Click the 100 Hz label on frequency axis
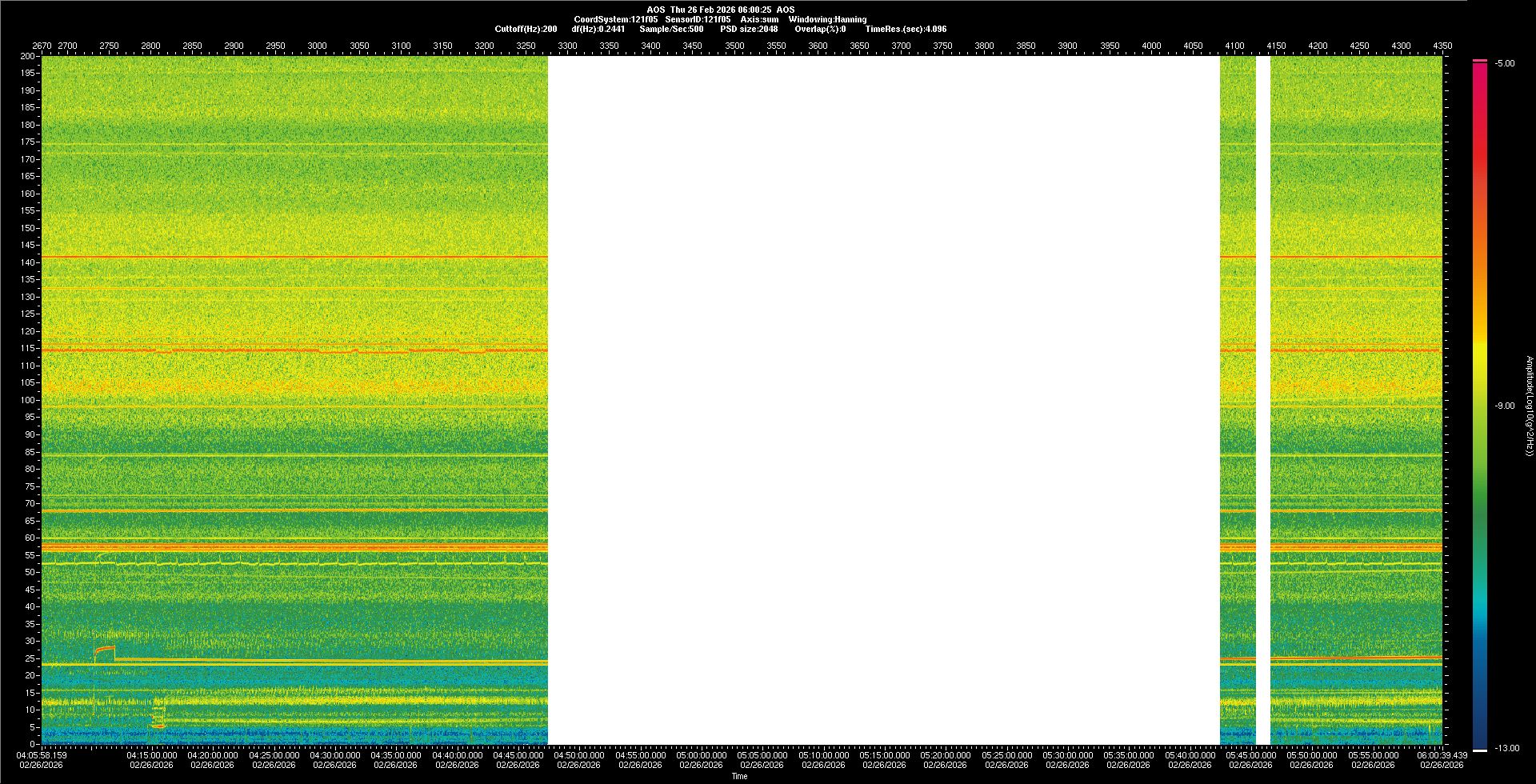The width and height of the screenshot is (1536, 784). (x=27, y=400)
